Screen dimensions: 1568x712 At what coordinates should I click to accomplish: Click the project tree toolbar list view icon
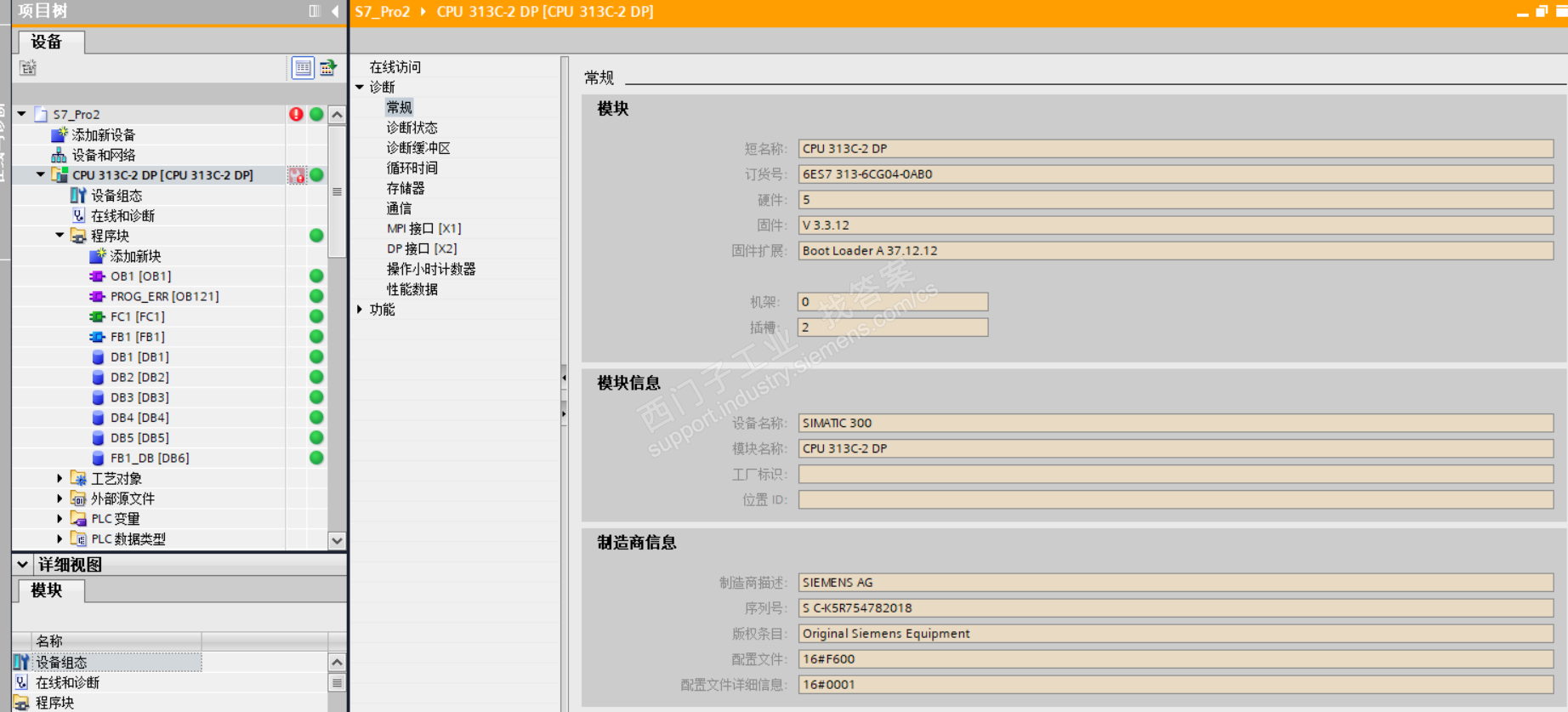(303, 68)
